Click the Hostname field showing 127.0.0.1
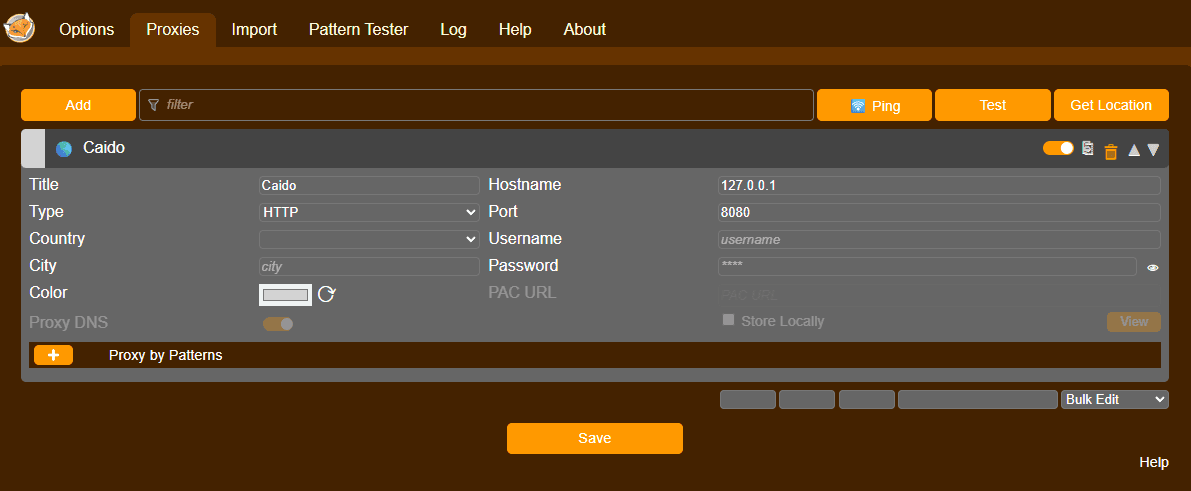 [938, 185]
